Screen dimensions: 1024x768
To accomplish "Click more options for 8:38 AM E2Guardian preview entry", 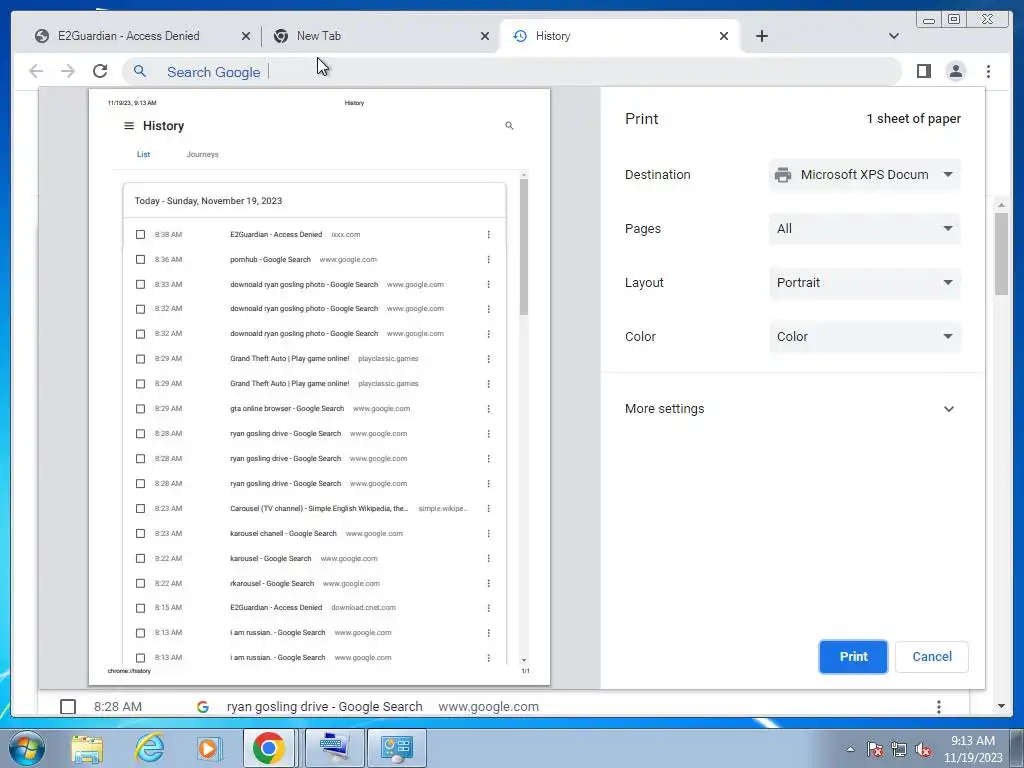I will tap(488, 234).
